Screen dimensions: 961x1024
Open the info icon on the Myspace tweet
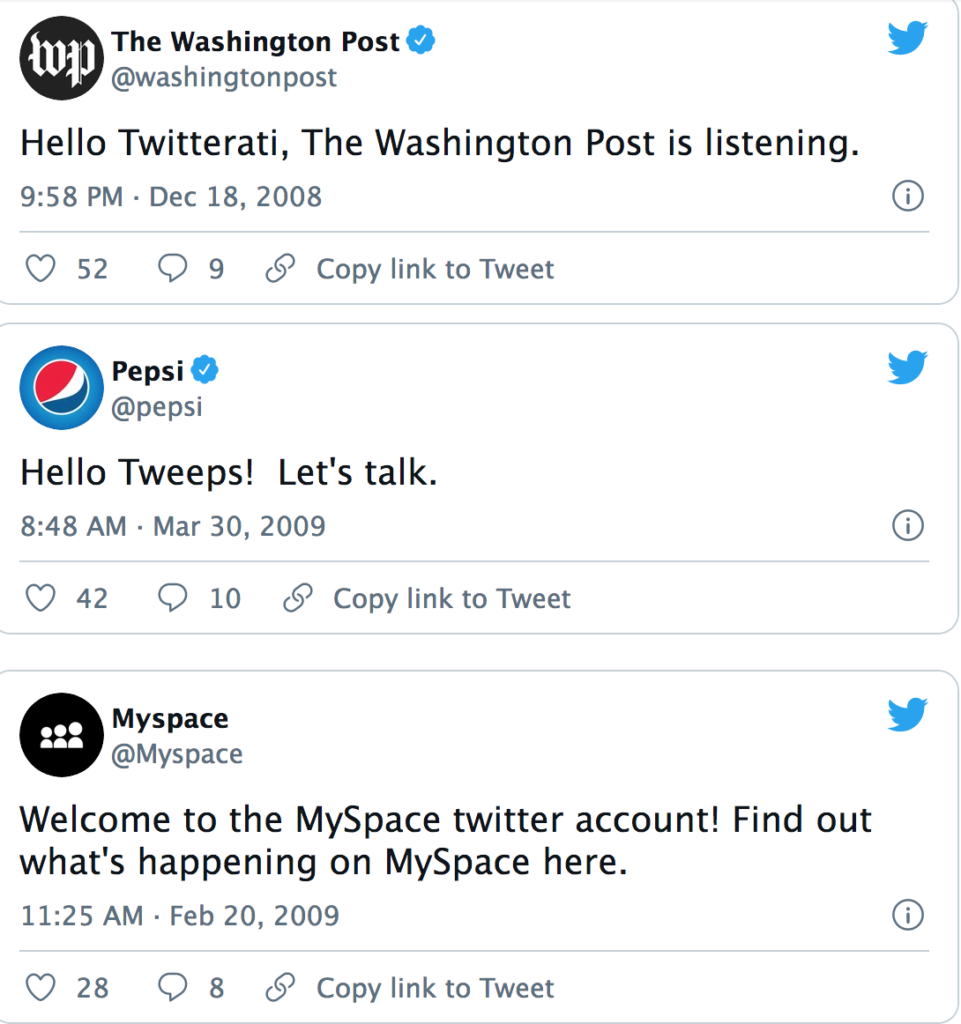[908, 915]
